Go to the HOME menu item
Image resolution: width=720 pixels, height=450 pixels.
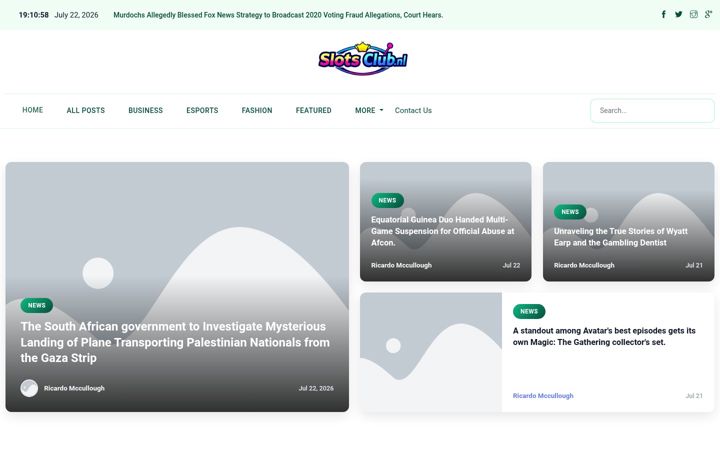coord(33,110)
